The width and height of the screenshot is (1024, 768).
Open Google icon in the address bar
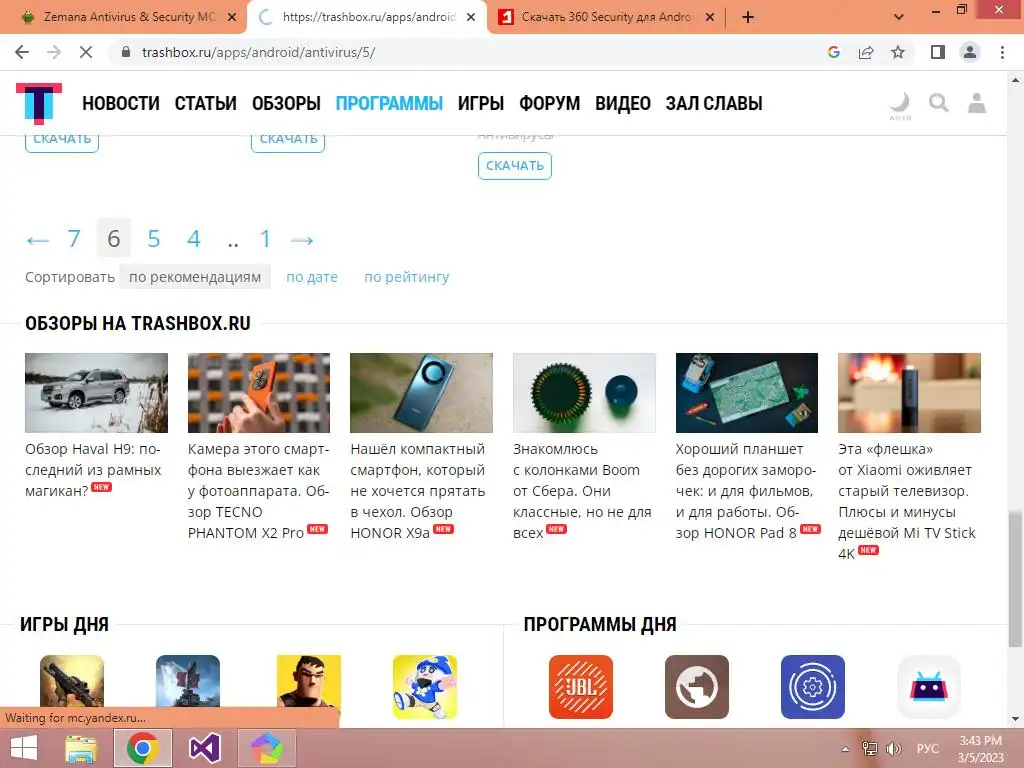click(x=833, y=52)
